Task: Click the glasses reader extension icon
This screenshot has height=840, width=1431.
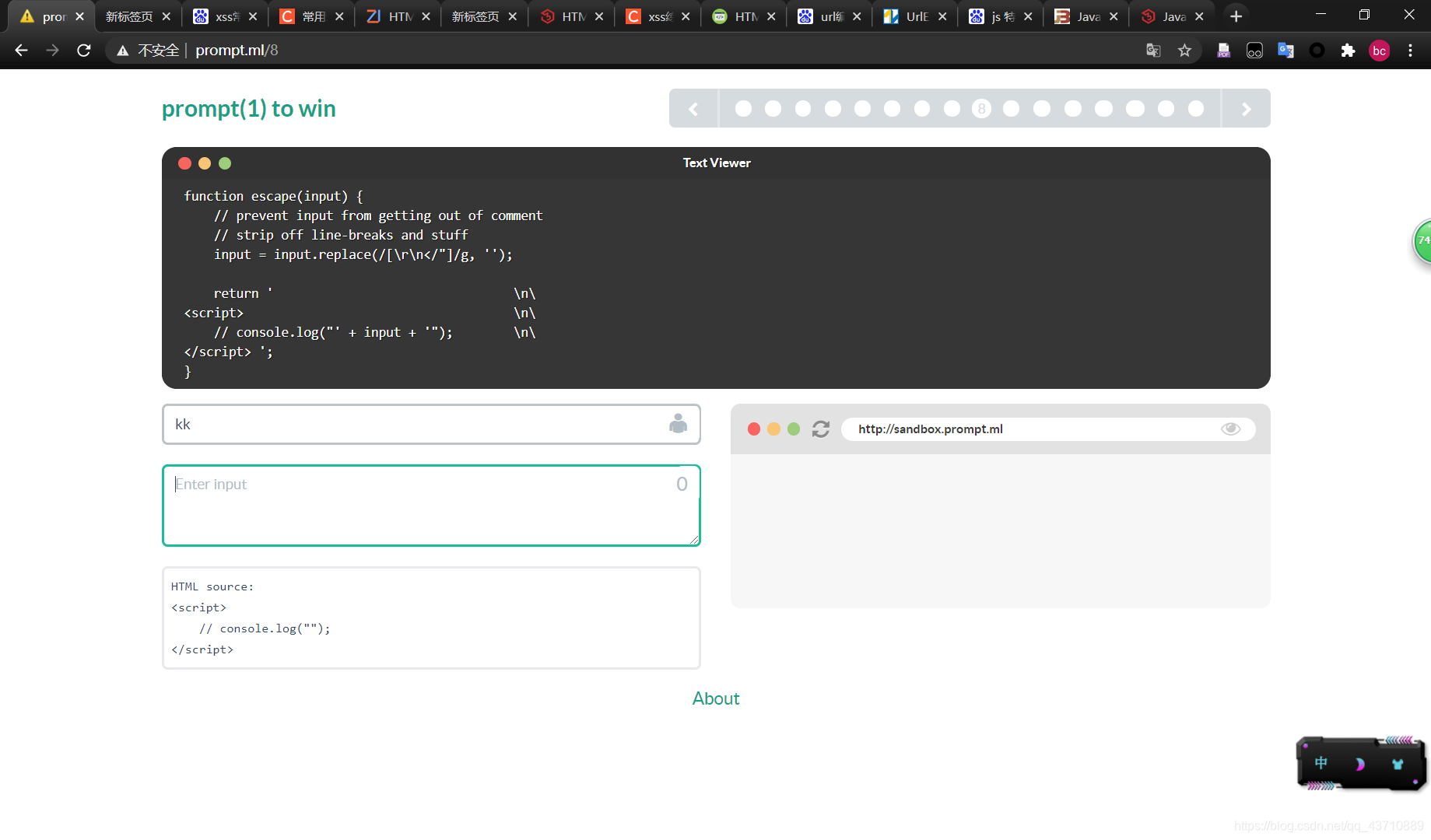Action: pyautogui.click(x=1254, y=51)
